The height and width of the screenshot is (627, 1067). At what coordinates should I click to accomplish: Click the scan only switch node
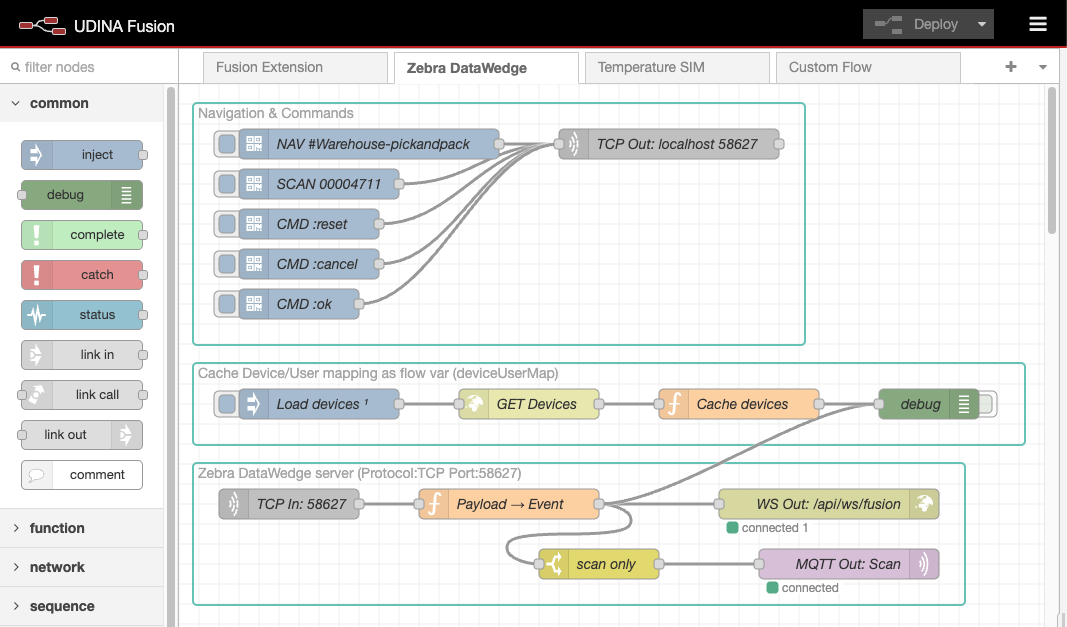tap(599, 564)
